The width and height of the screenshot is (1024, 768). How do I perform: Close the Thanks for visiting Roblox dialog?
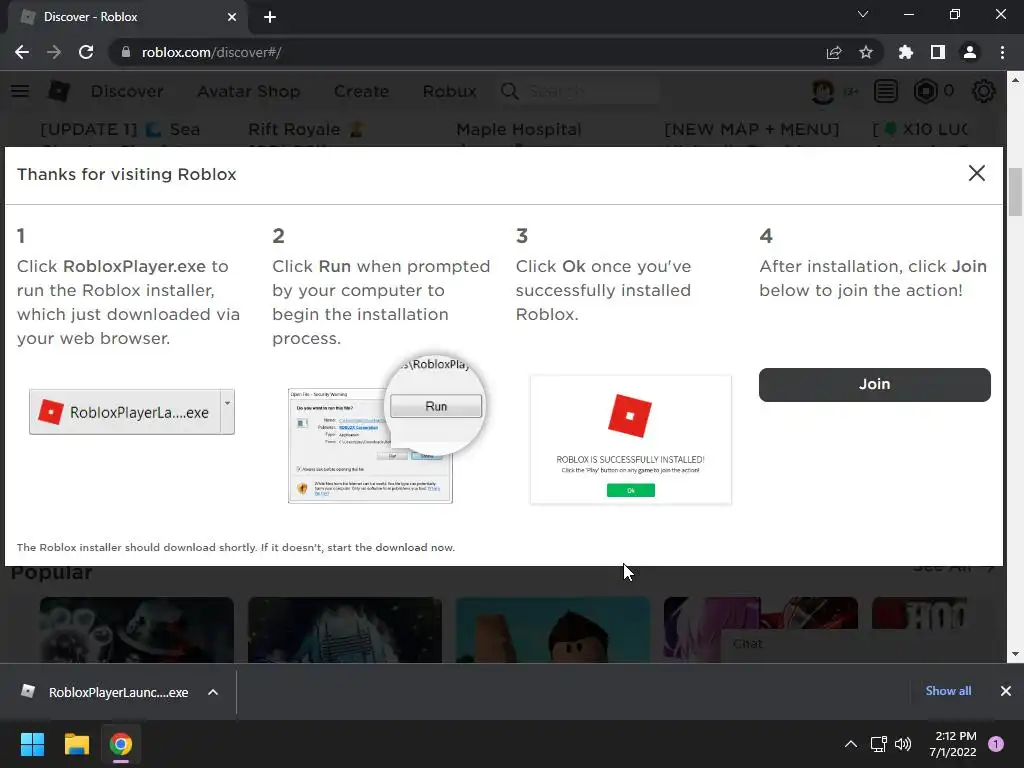point(976,173)
